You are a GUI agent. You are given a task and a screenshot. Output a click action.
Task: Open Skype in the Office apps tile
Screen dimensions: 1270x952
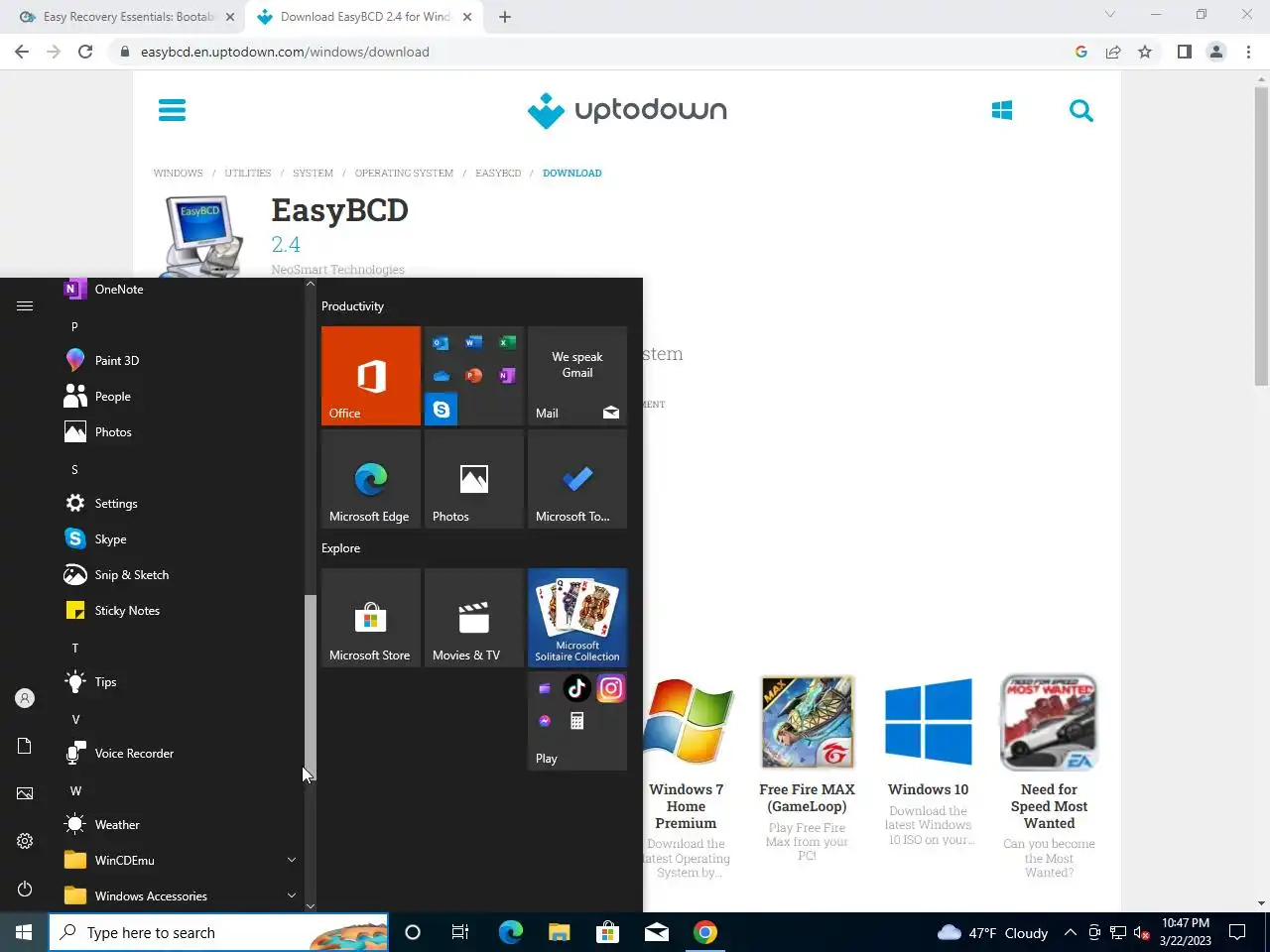[x=442, y=410]
